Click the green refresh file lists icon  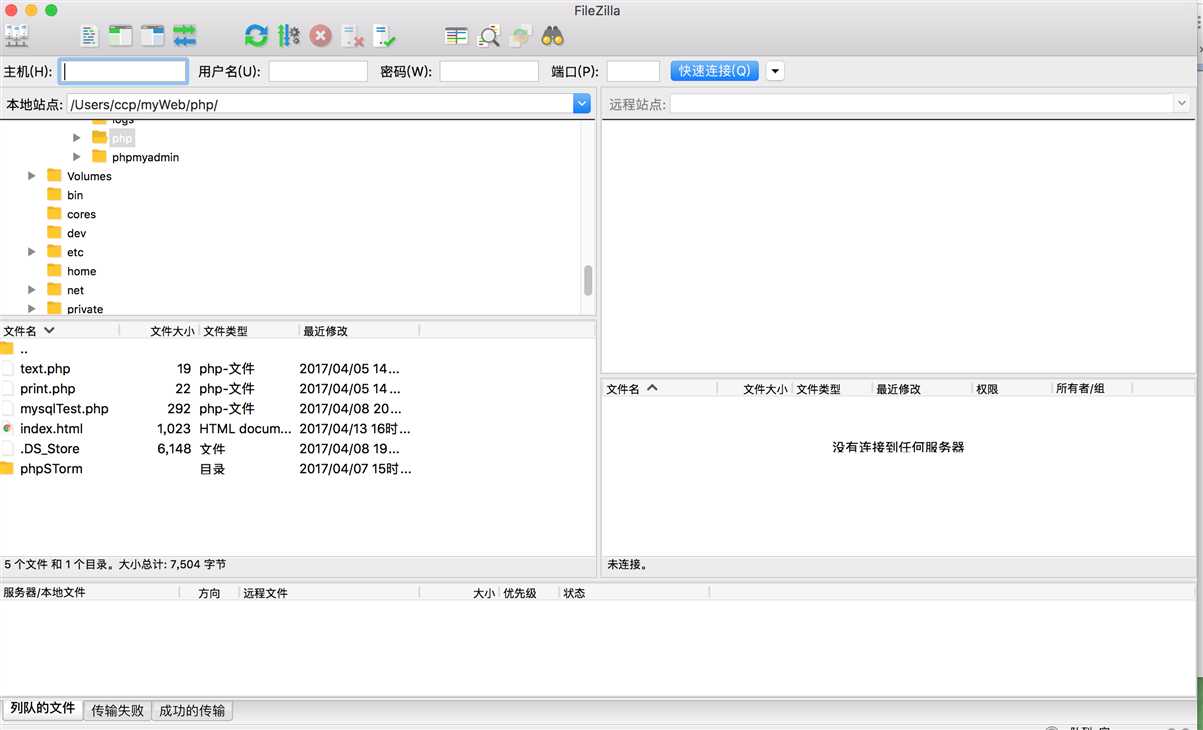tap(257, 37)
